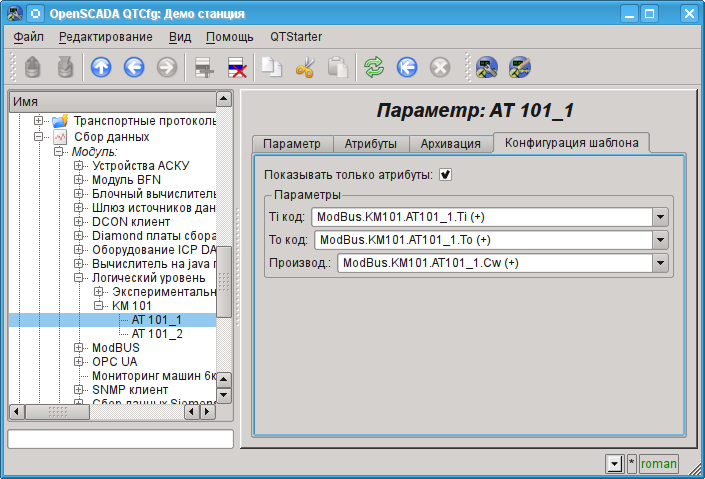Open the 'Производ.' dropdown list

pyautogui.click(x=660, y=263)
